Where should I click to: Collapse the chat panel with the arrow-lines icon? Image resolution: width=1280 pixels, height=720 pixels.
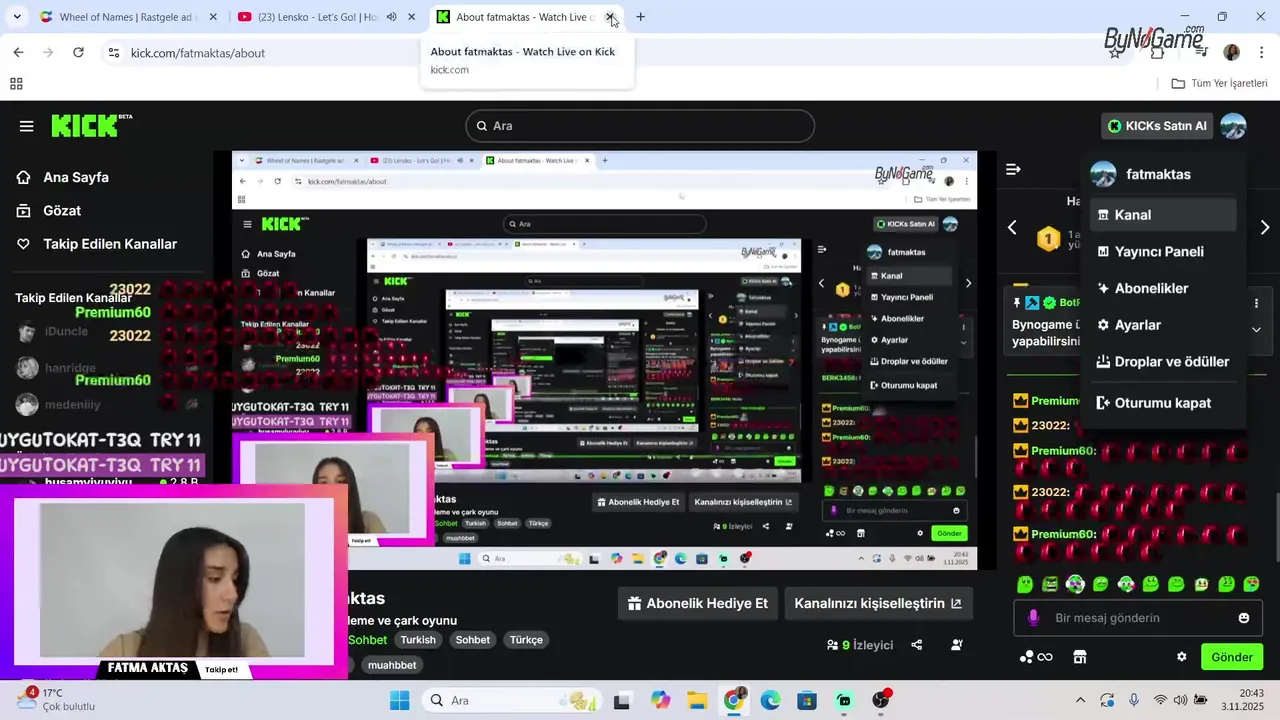coord(1013,169)
